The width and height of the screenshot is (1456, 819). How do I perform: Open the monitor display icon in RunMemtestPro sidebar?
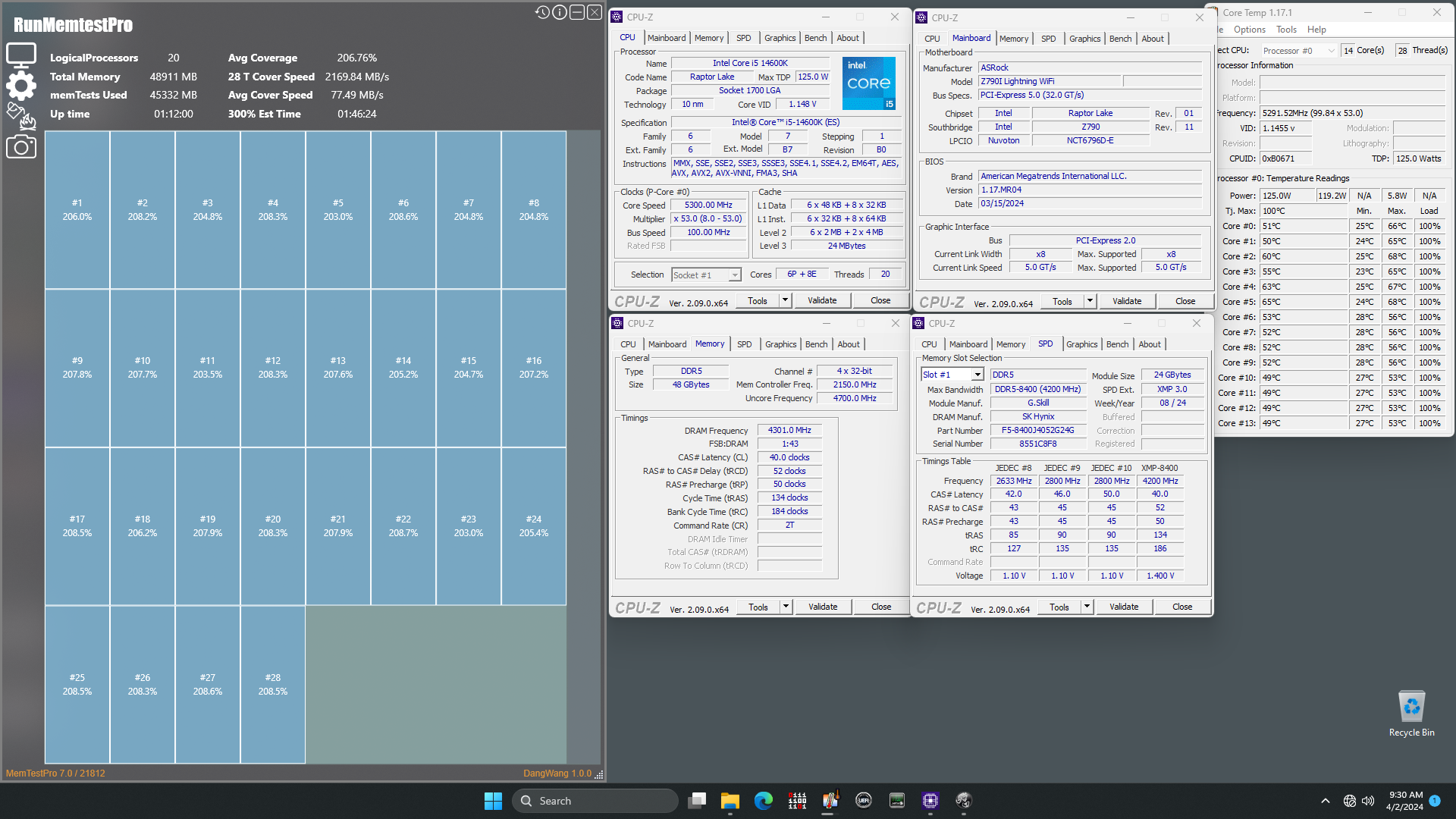coord(21,54)
